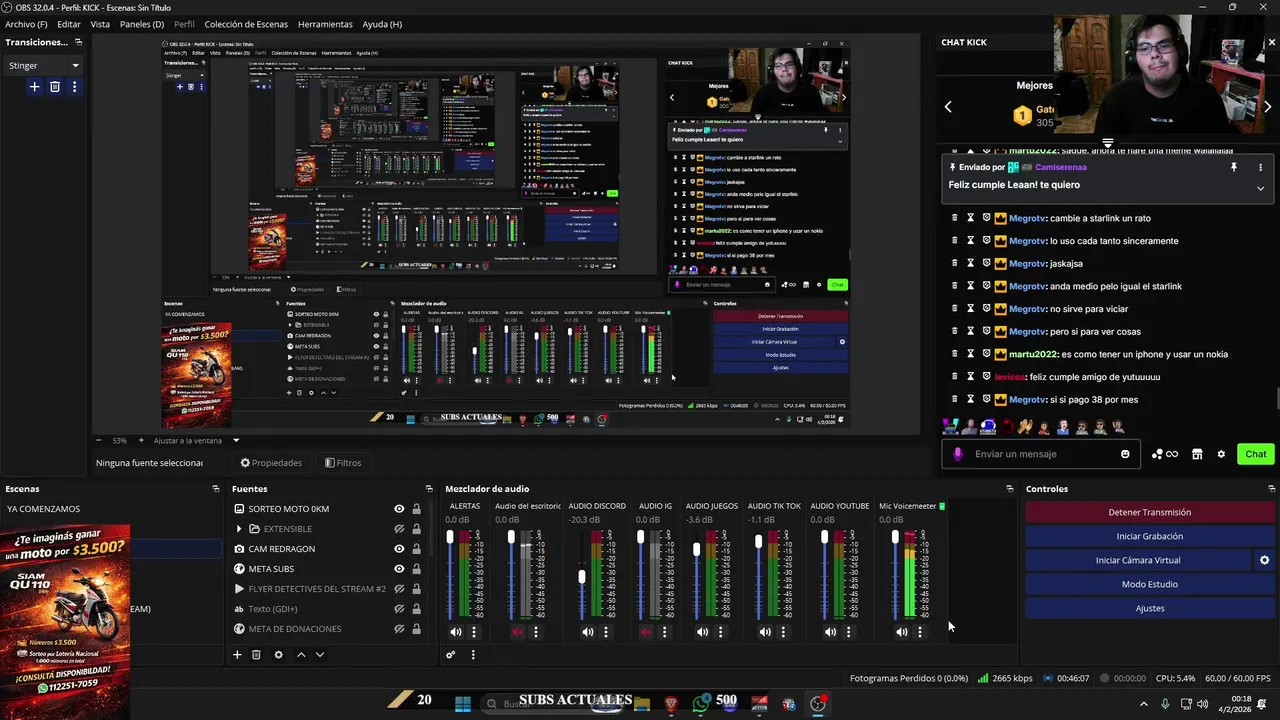
Task: Show the FLYER DETECTIVES DEL STREAM #2 source
Action: (399, 589)
